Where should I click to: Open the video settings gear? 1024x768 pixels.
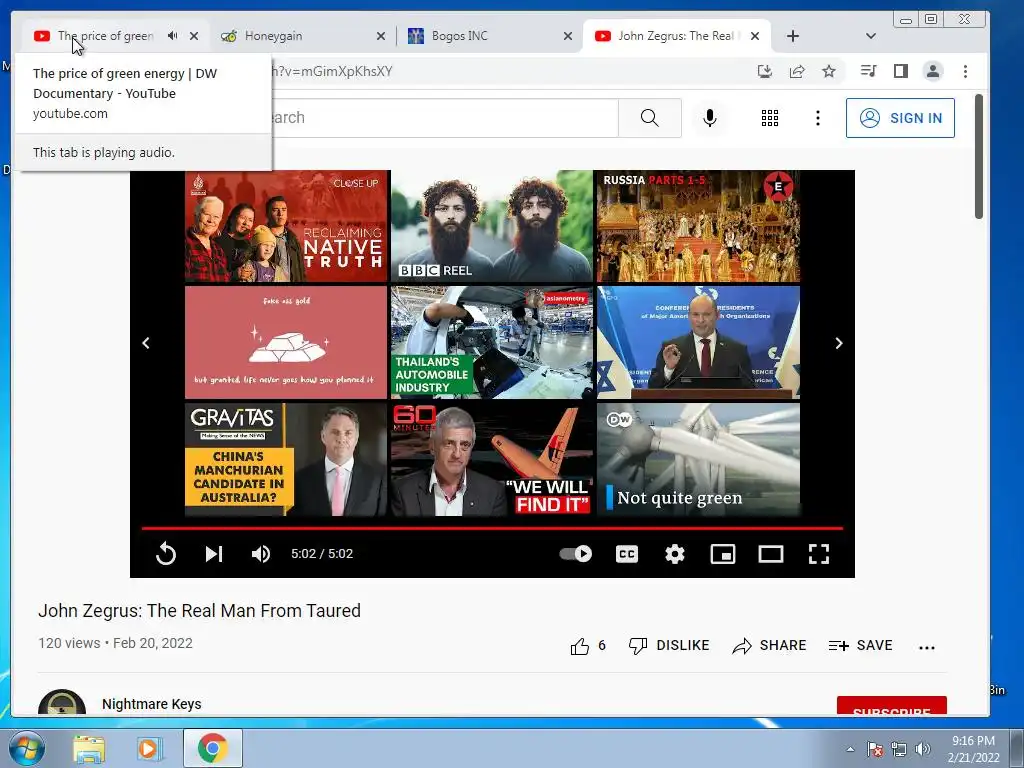coord(675,554)
